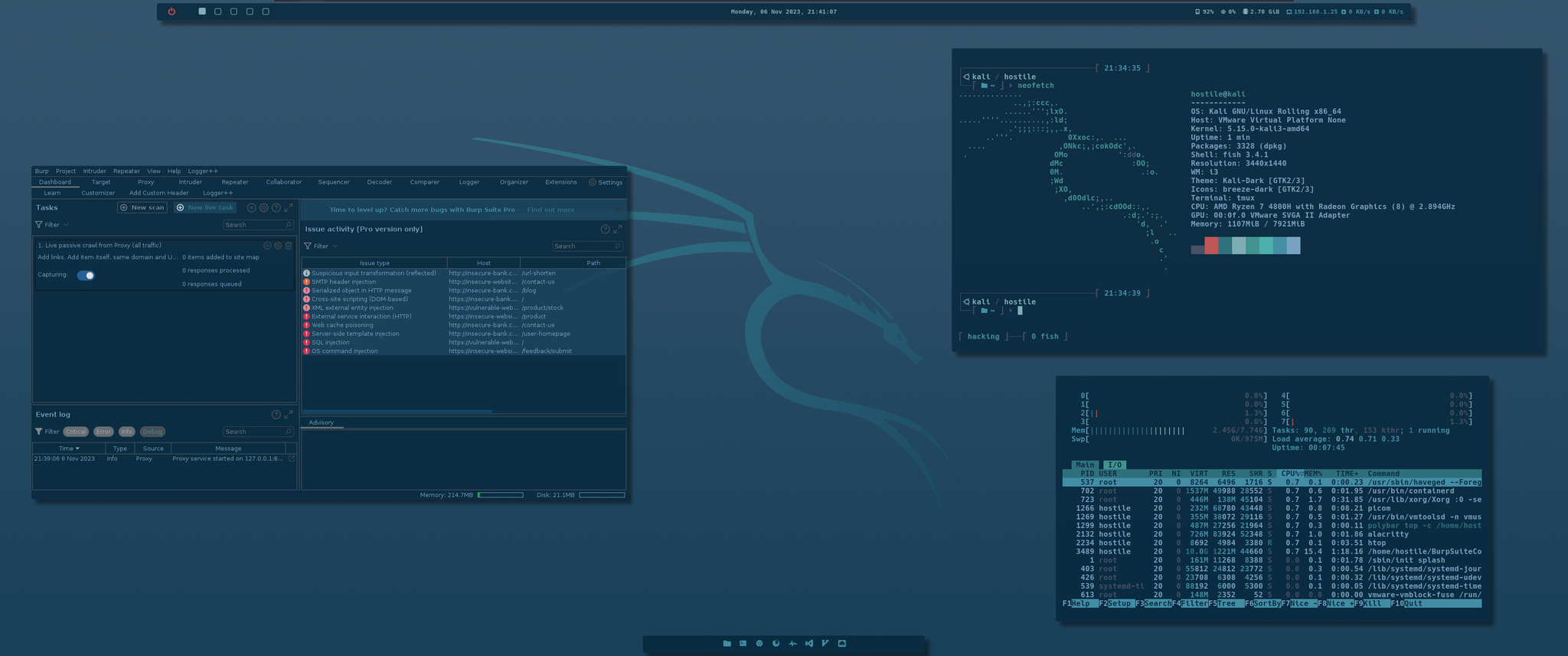Image resolution: width=1568 pixels, height=656 pixels.
Task: Pause all tasks in Tasks panel header
Action: [x=251, y=207]
